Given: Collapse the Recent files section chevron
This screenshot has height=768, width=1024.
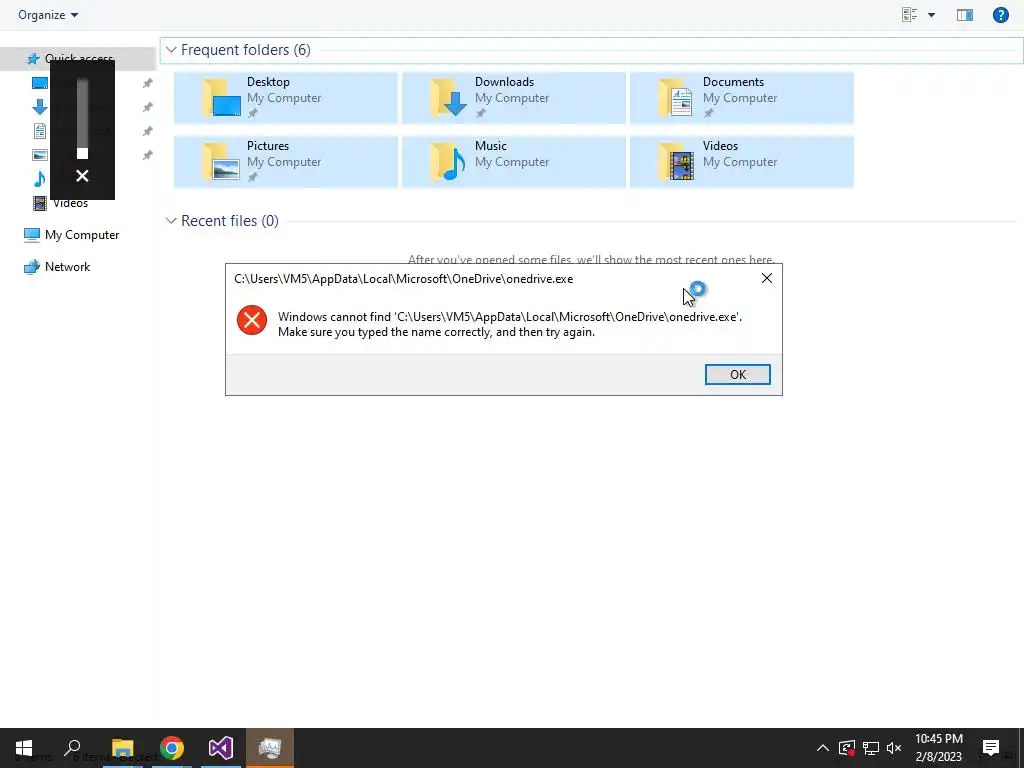Looking at the screenshot, I should pyautogui.click(x=171, y=221).
